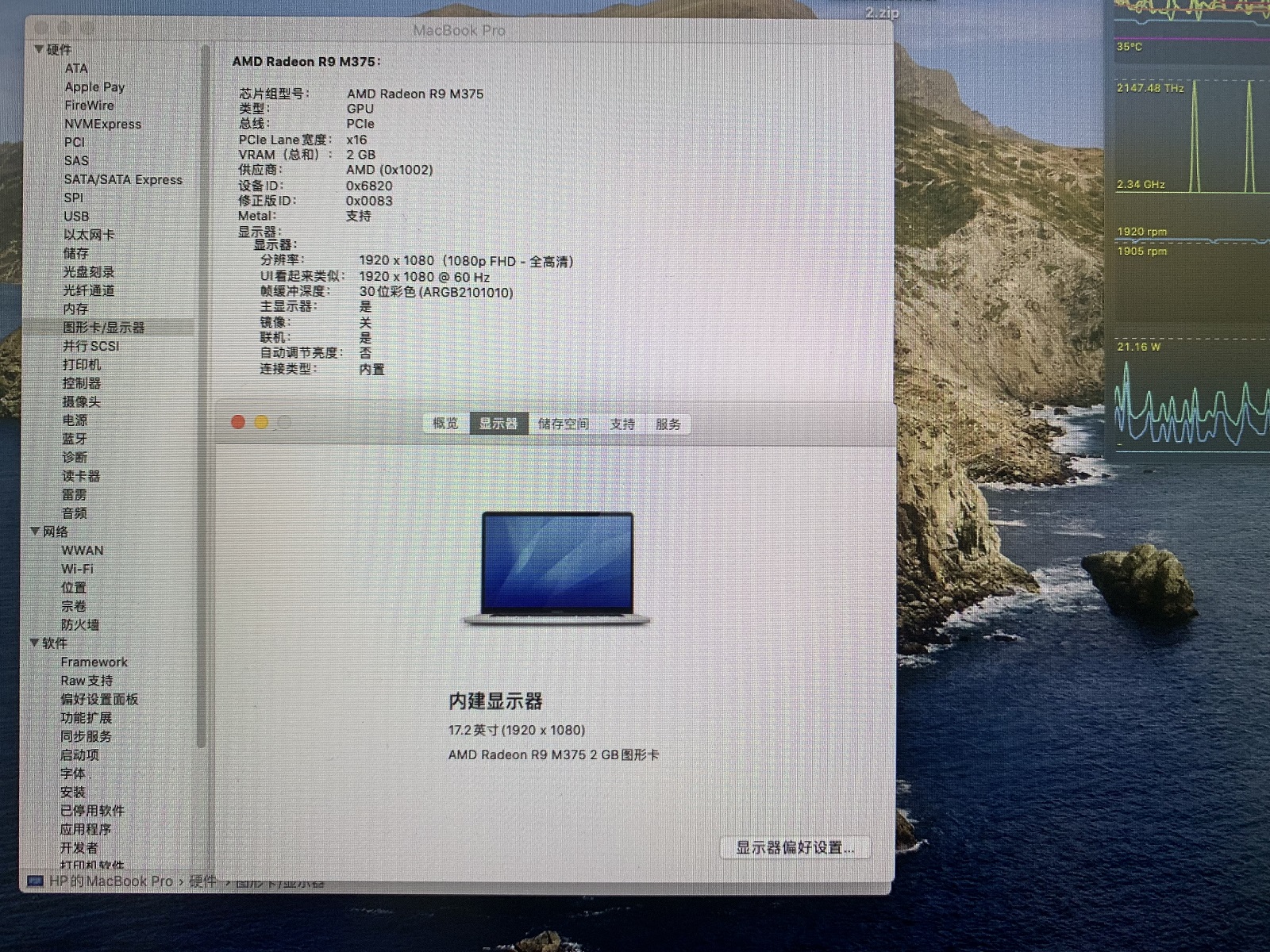Click the MacBook display thumbnail image
This screenshot has width=1270, height=952.
pyautogui.click(x=557, y=568)
